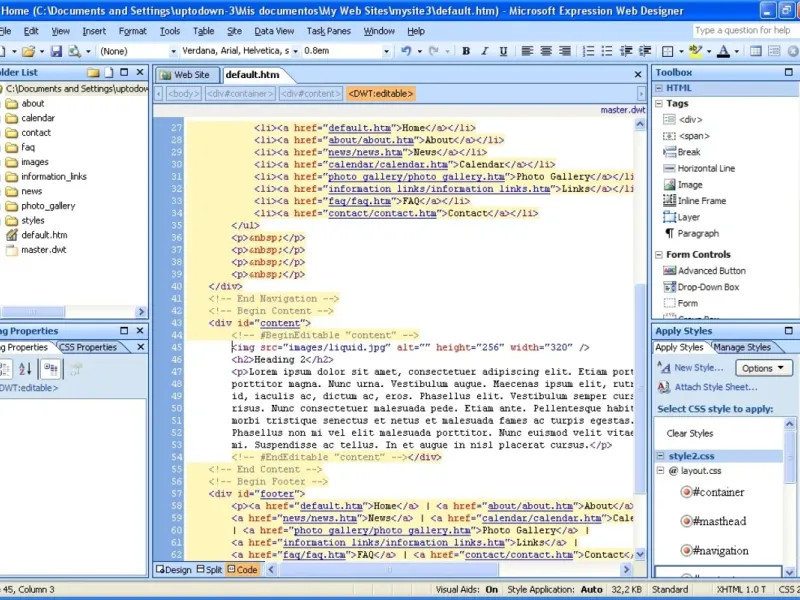The height and width of the screenshot is (600, 800).
Task: Collapse the @ layout.css style group
Action: (x=660, y=470)
